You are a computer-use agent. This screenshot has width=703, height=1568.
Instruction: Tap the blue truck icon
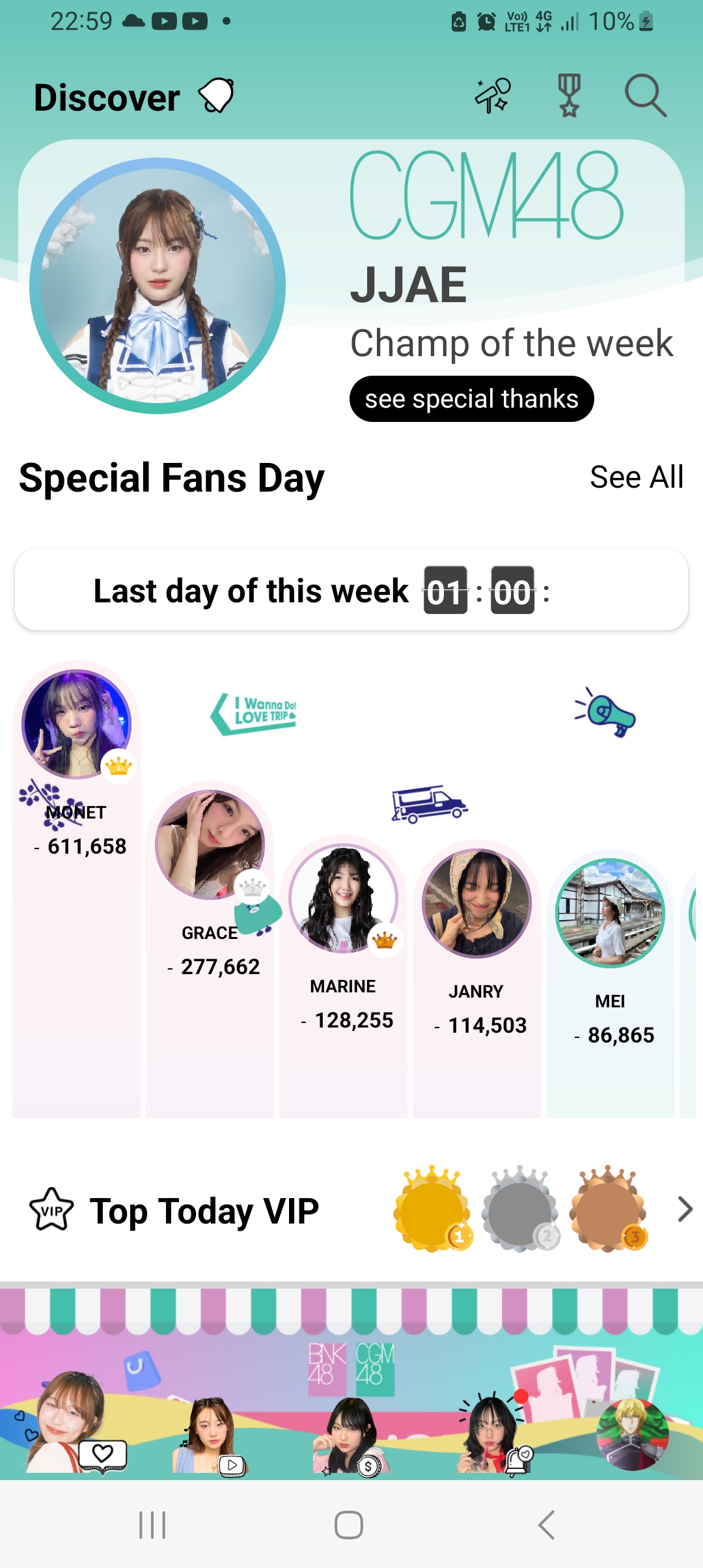click(430, 804)
